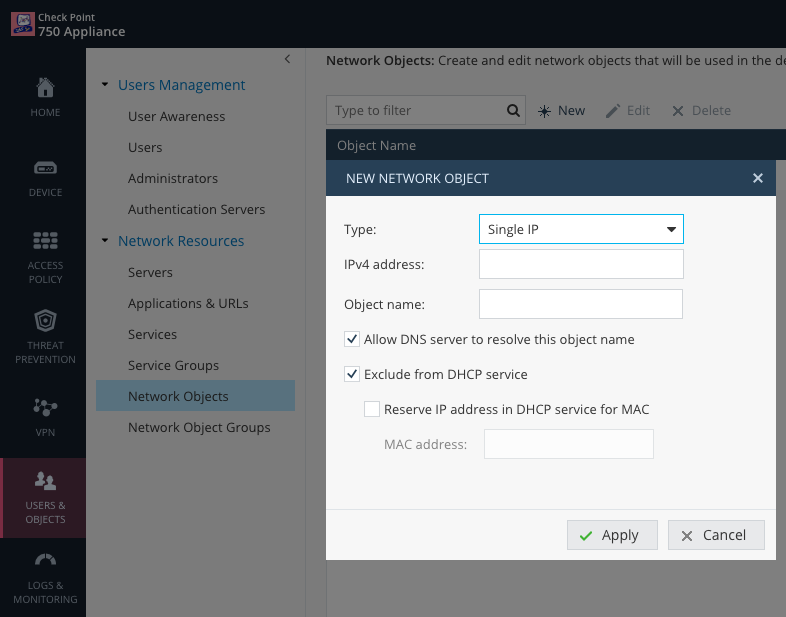The width and height of the screenshot is (786, 617).
Task: Uncheck Exclude from DHCP service
Action: (352, 374)
